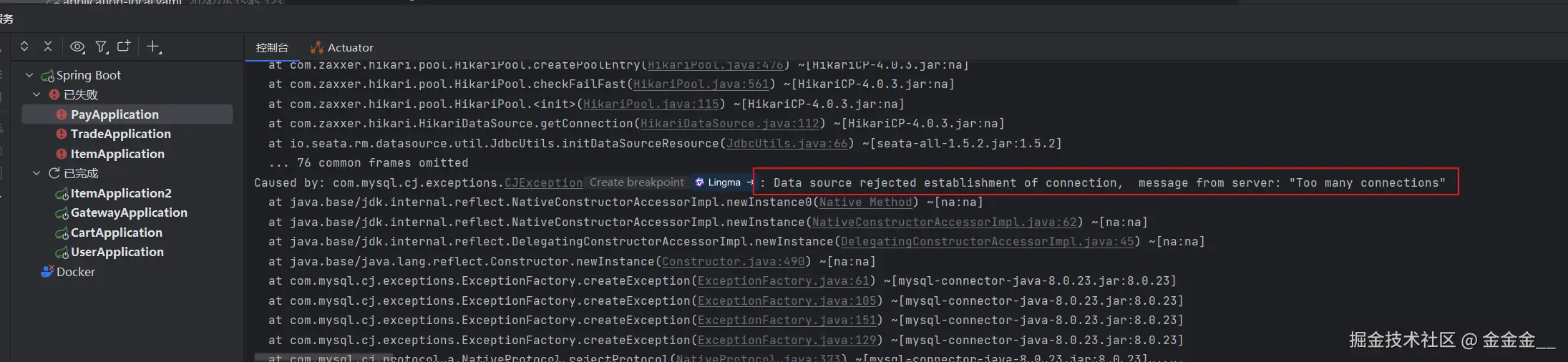Screen dimensions: 1568x362
Task: Click the Actuator tab's orange icon
Action: pyautogui.click(x=316, y=47)
